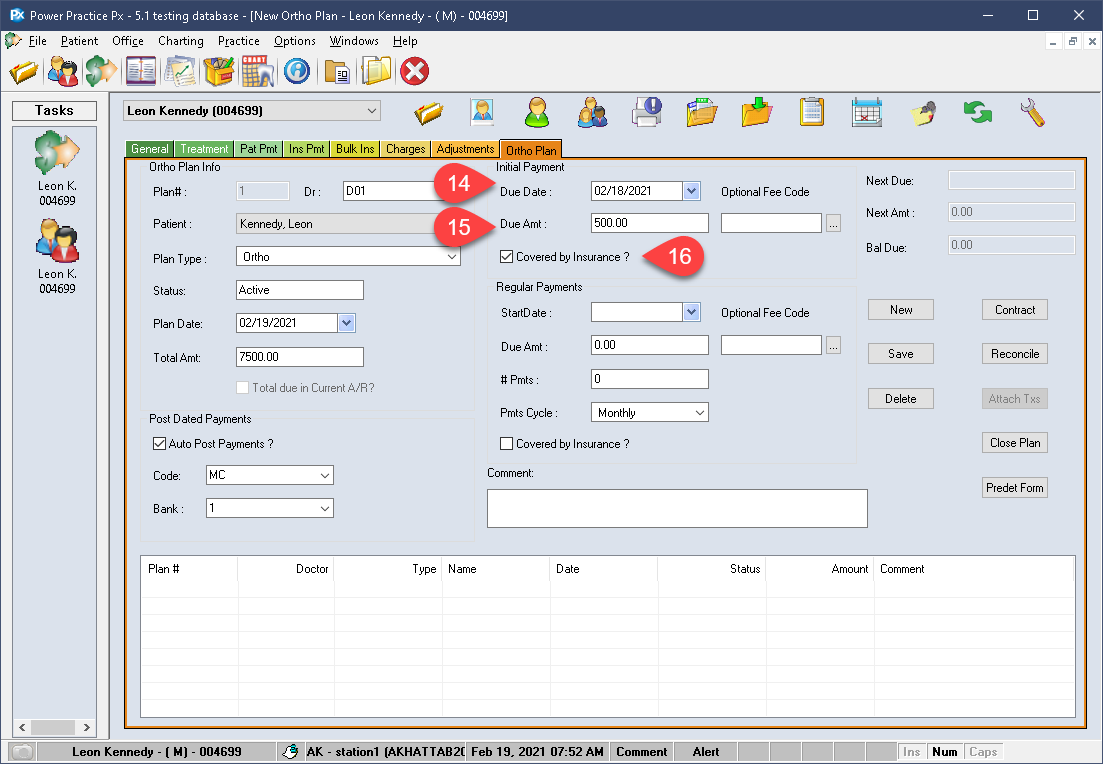The width and height of the screenshot is (1103, 764).
Task: Select the dollar task icon for Leon K.
Action: (x=57, y=153)
